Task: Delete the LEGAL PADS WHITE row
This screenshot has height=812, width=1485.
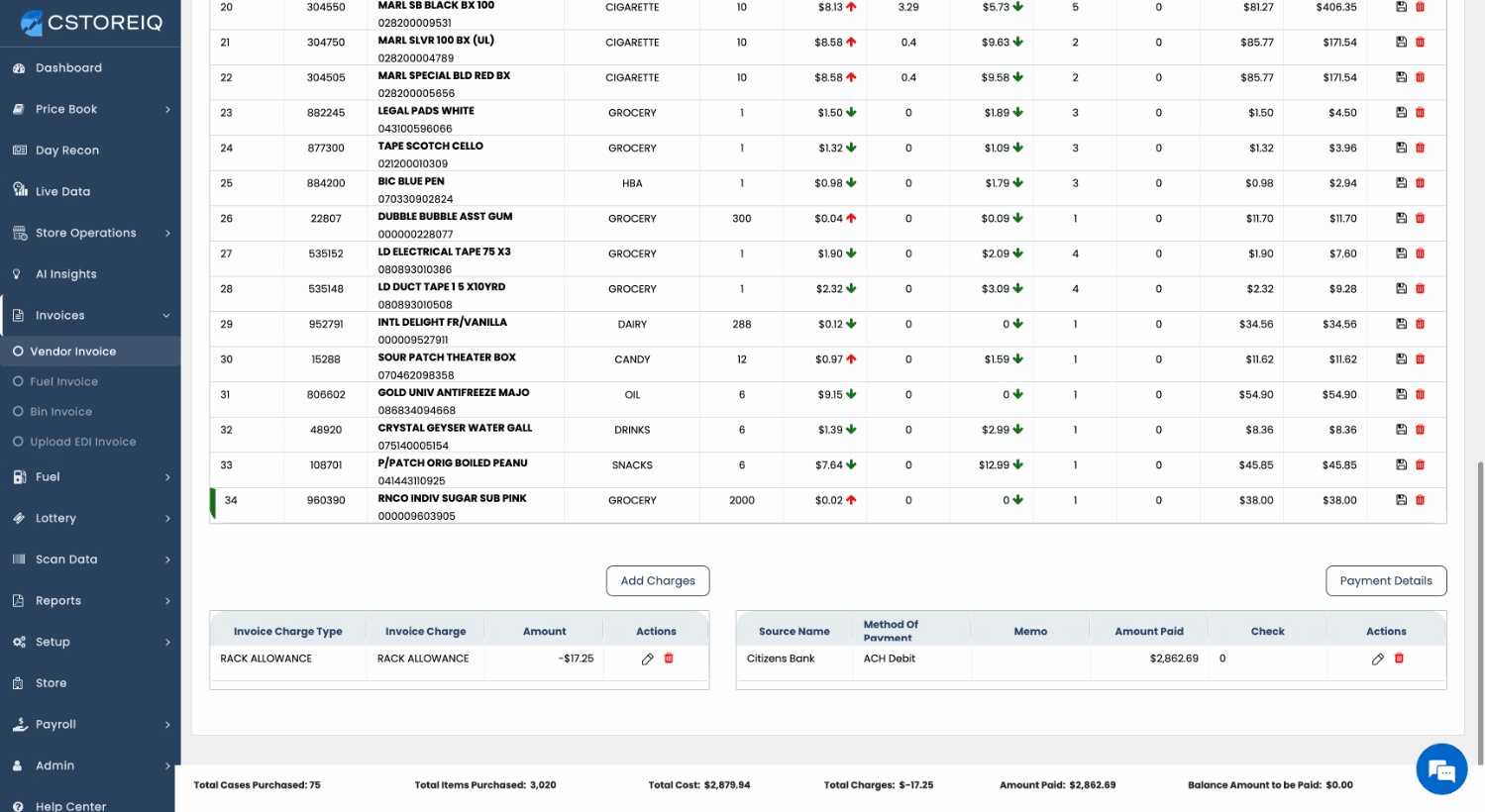Action: [1420, 113]
